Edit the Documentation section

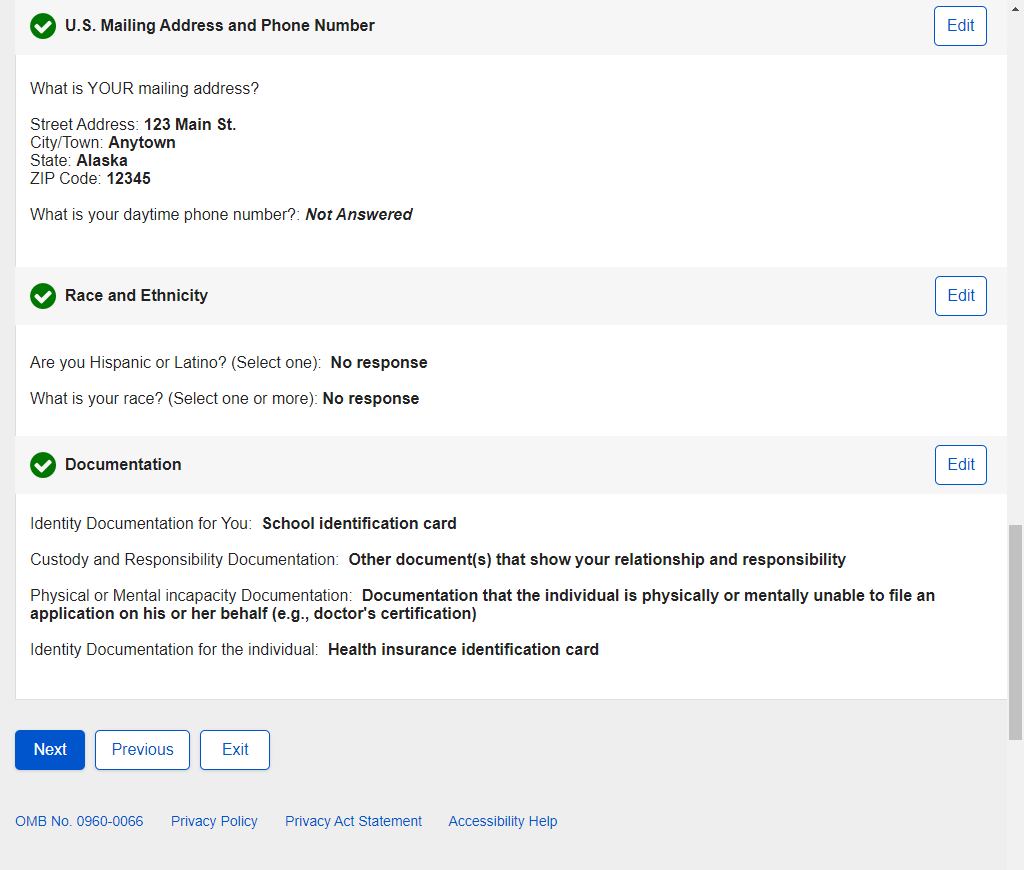pyautogui.click(x=960, y=465)
